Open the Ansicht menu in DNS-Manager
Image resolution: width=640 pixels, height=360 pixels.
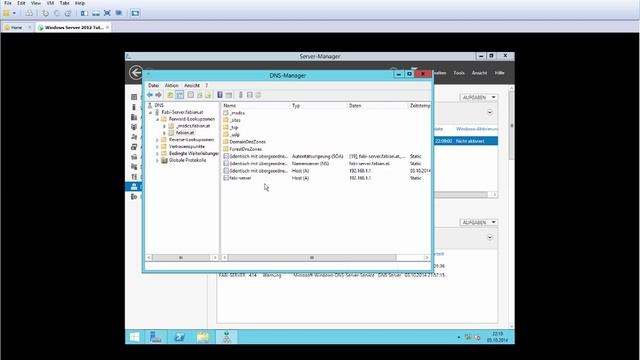click(192, 85)
